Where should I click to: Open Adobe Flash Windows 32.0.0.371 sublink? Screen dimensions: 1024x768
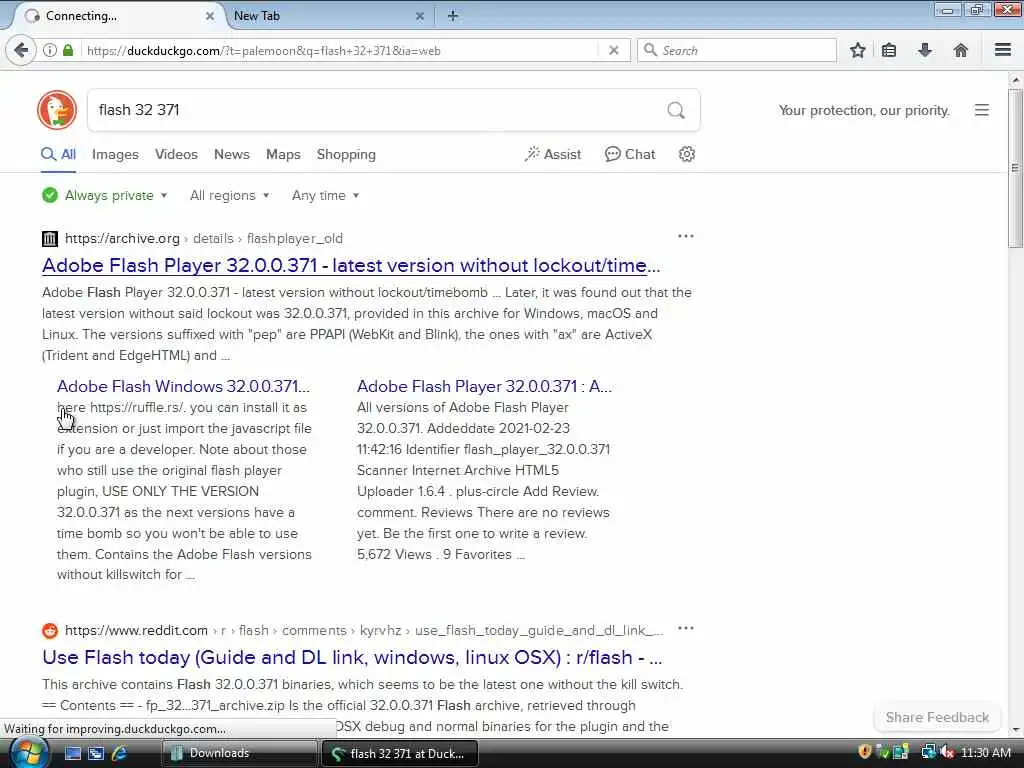pyautogui.click(x=184, y=386)
